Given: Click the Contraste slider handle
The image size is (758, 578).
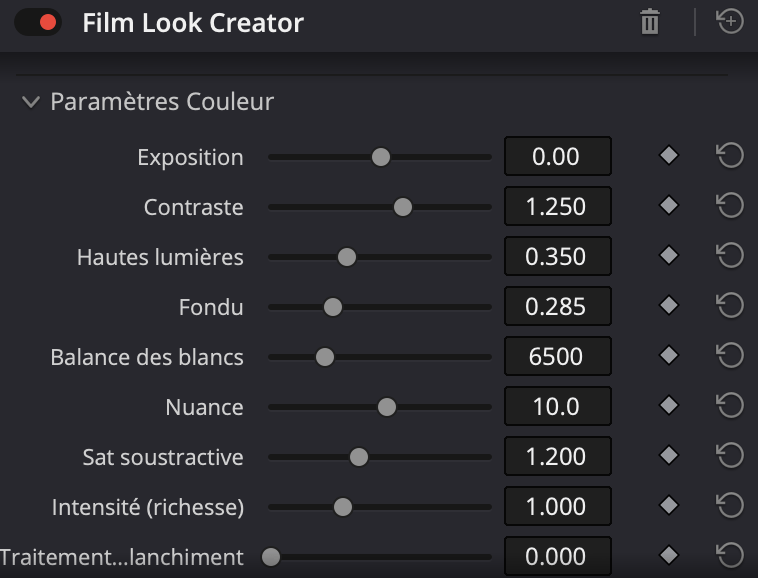Looking at the screenshot, I should tap(403, 207).
